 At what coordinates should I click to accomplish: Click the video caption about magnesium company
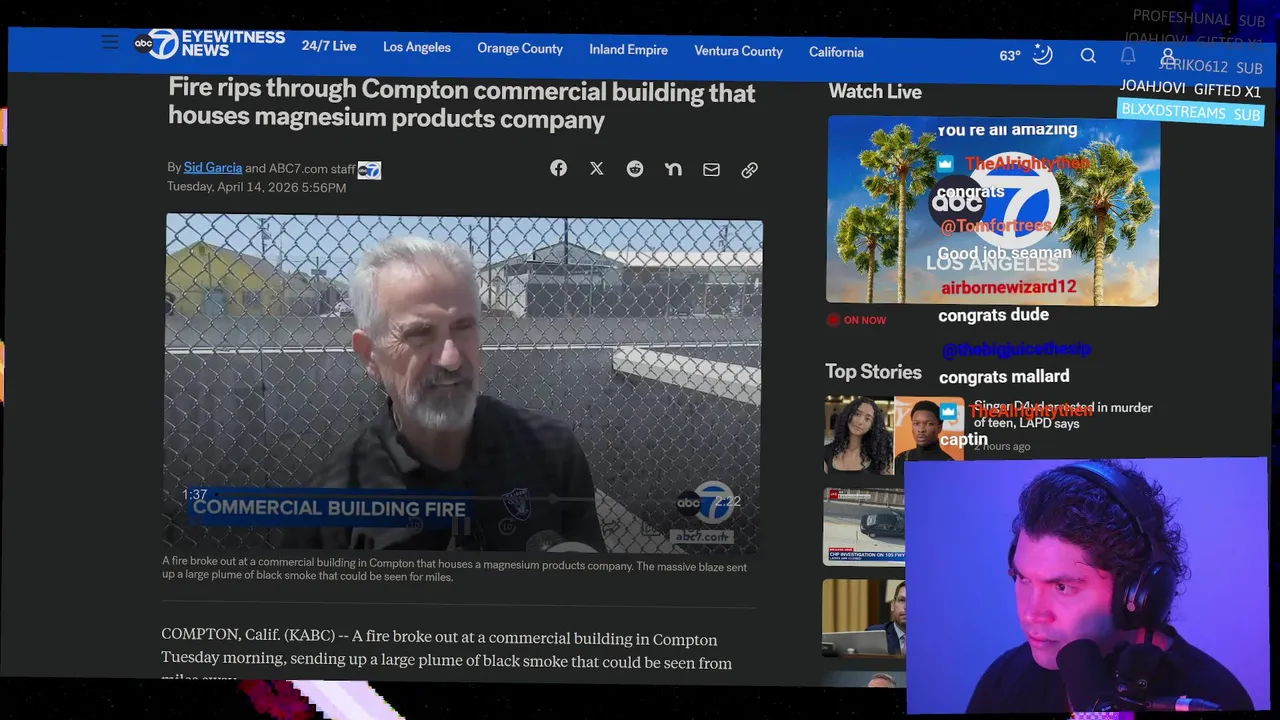455,571
